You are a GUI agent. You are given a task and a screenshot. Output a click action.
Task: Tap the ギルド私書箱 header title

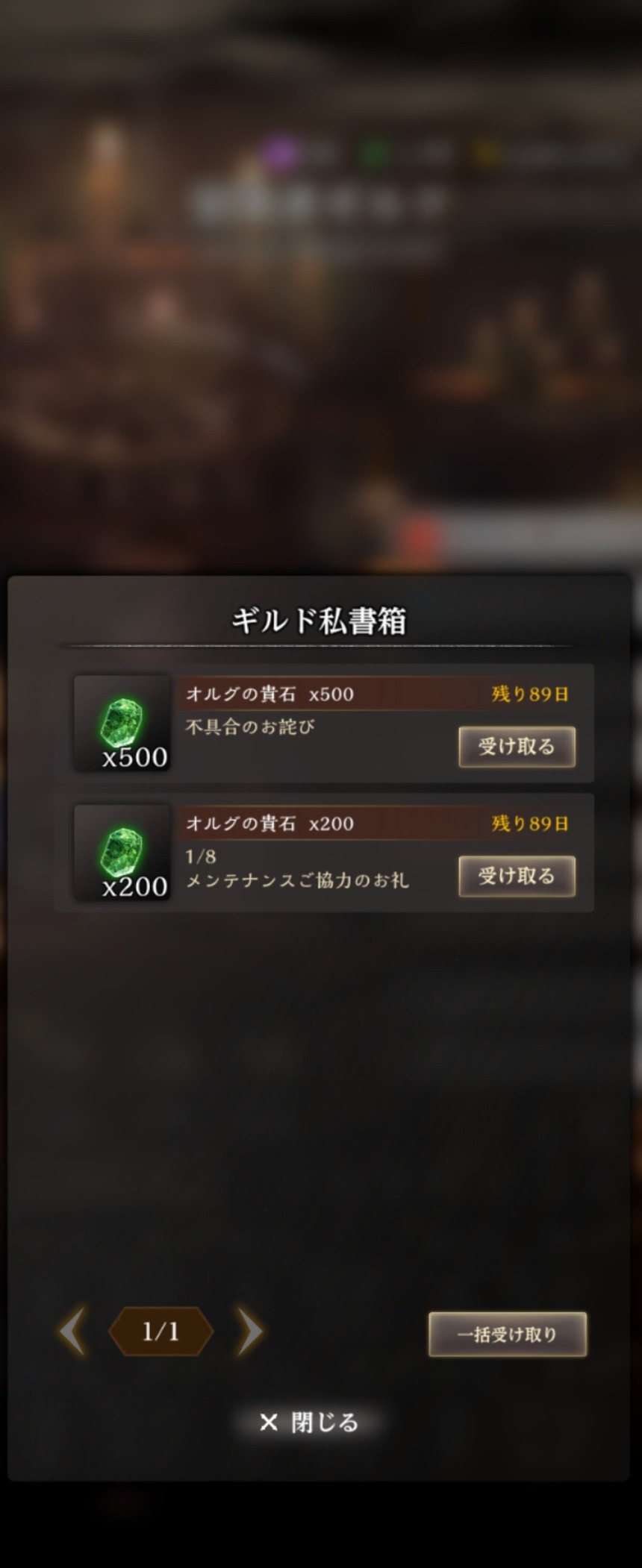coord(319,621)
